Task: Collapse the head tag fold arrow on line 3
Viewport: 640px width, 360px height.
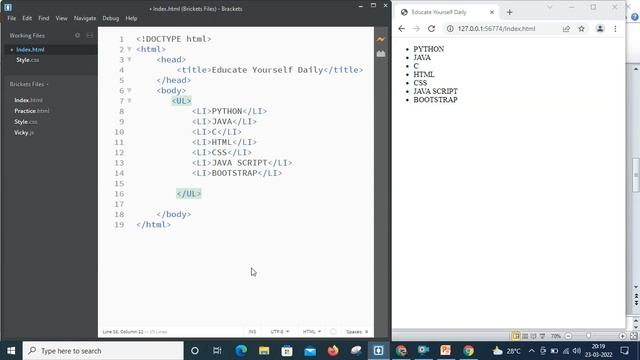Action: click(x=129, y=60)
